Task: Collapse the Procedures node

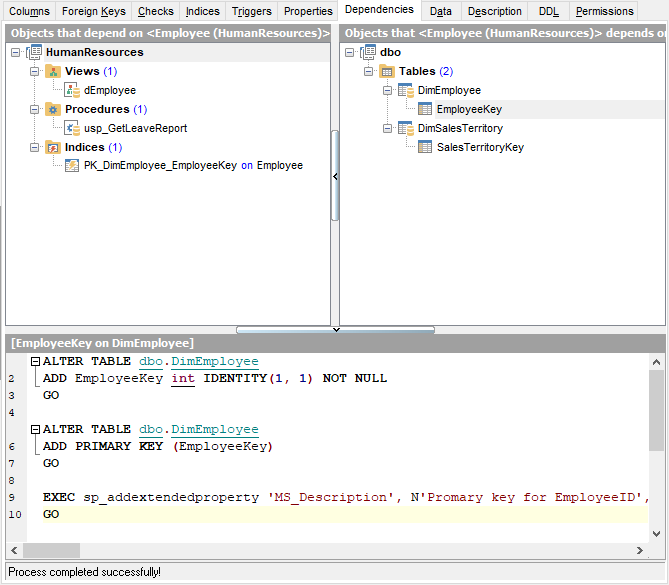Action: 34,109
